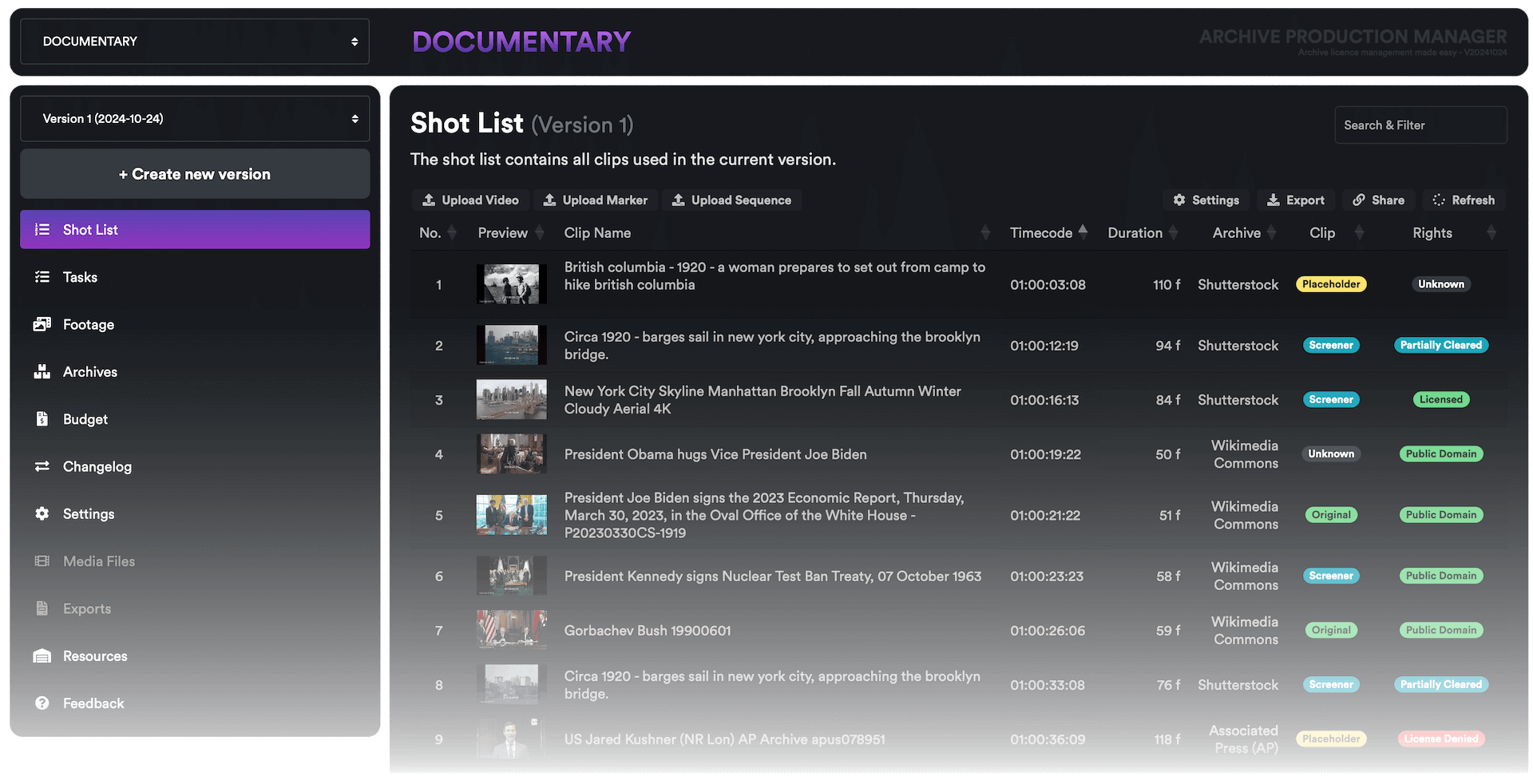1533x784 pixels.
Task: Open the DOCUMENTARY project dropdown
Action: tap(194, 42)
